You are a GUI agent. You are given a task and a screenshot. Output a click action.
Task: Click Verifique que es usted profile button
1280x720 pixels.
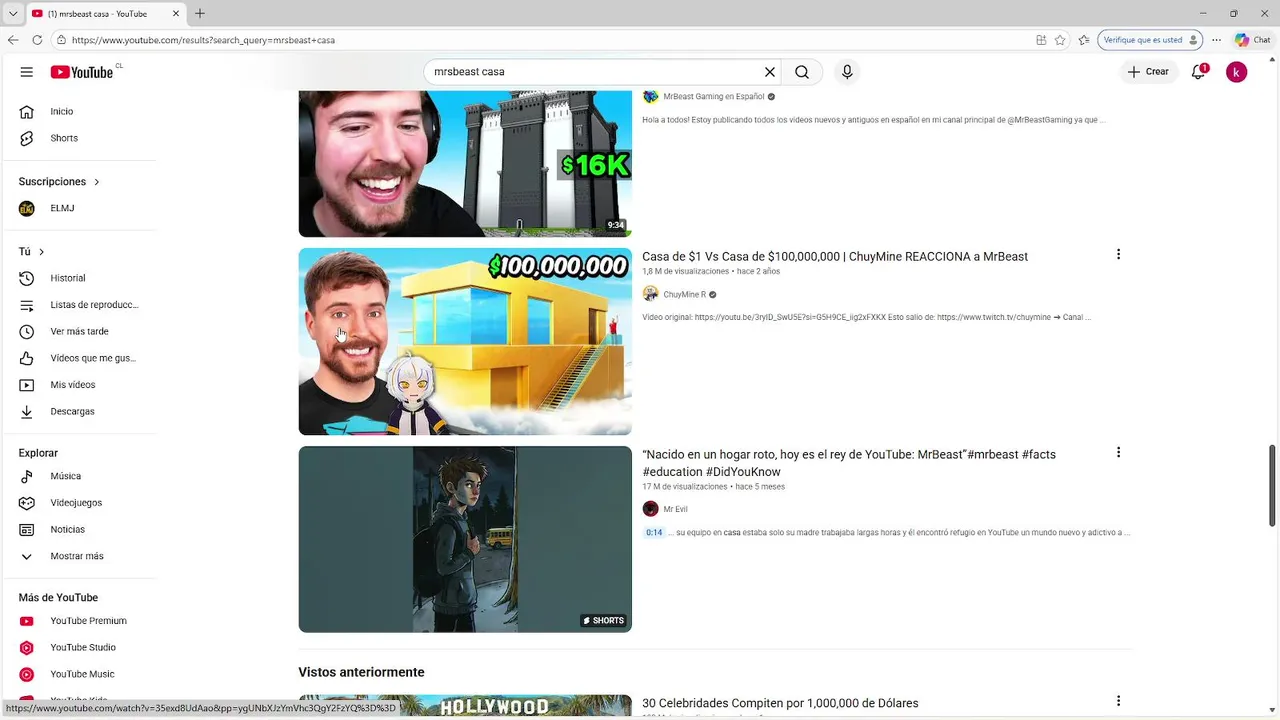coord(1150,40)
